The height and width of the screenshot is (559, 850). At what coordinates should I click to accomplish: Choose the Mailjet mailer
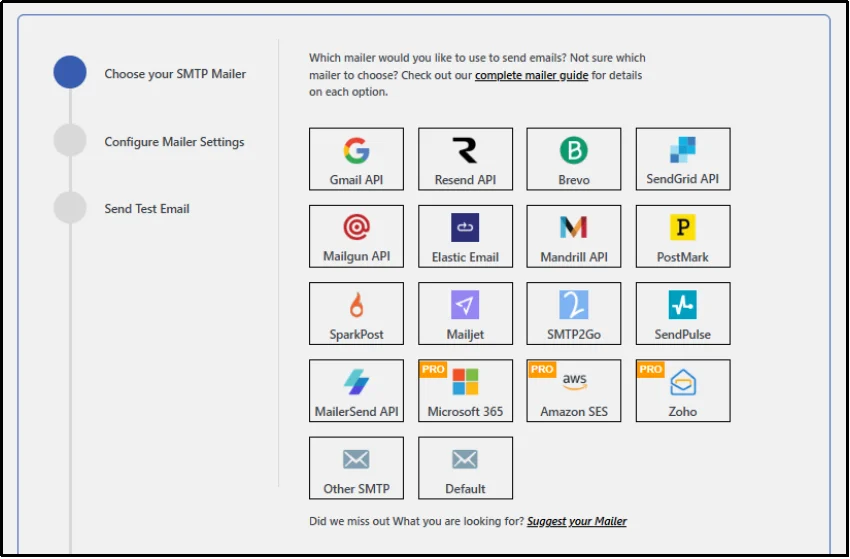pyautogui.click(x=465, y=313)
